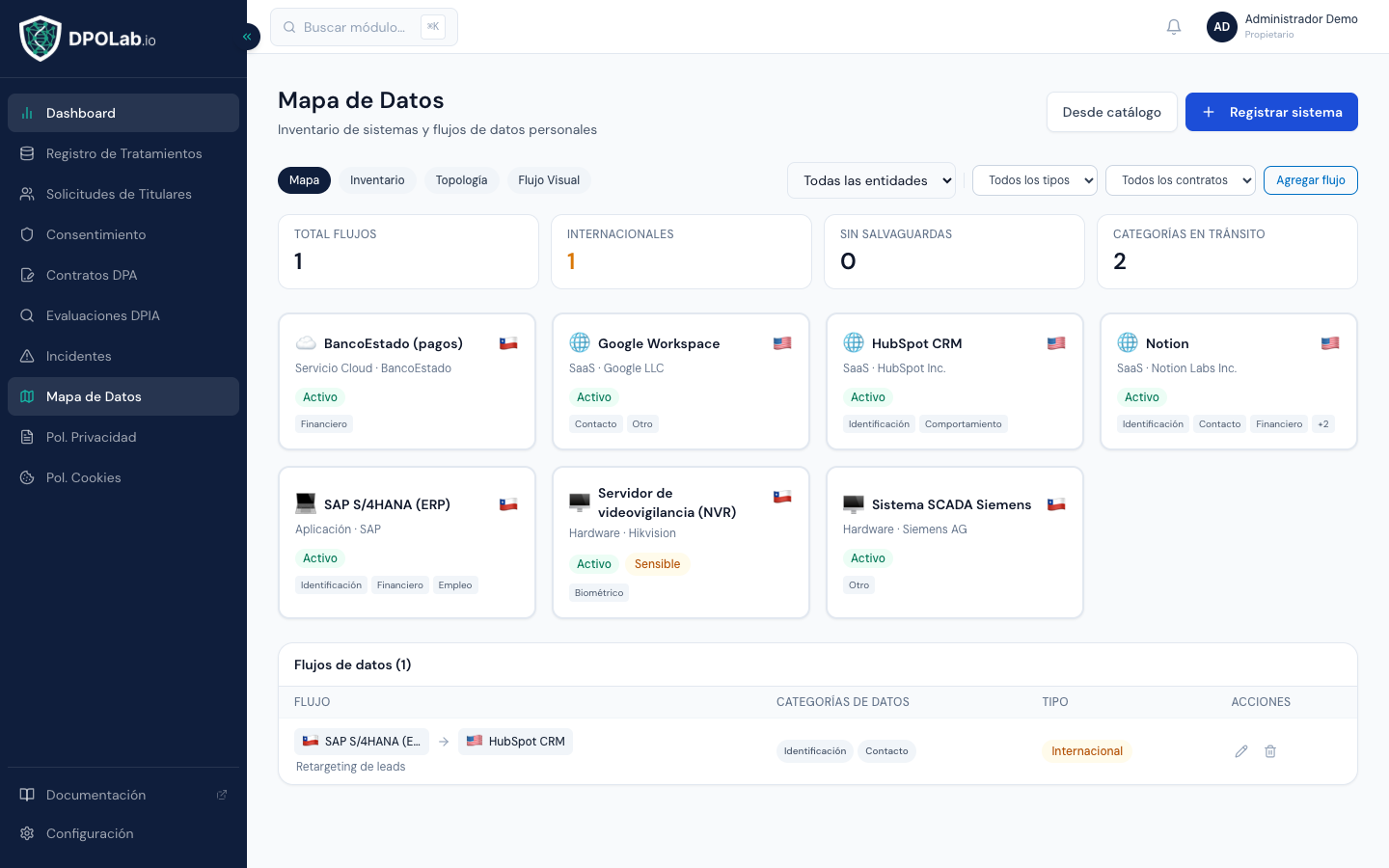The width and height of the screenshot is (1389, 868).
Task: Click the Agregar flujo button
Action: click(1311, 180)
